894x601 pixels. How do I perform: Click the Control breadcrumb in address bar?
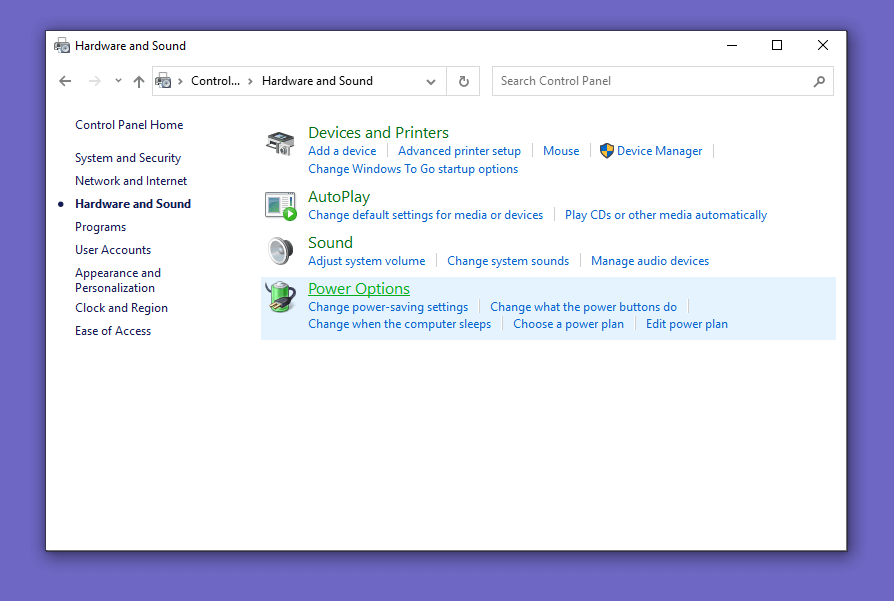[x=216, y=81]
